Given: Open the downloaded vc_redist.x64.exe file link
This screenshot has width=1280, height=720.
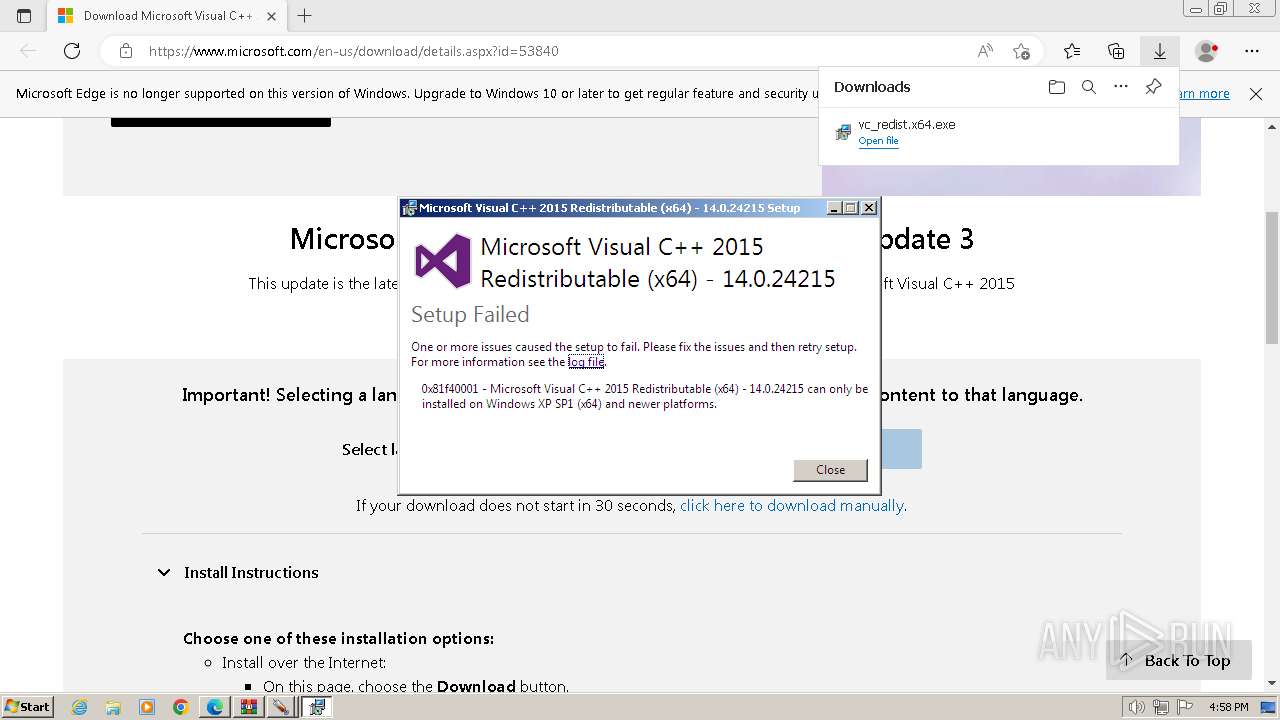Looking at the screenshot, I should pos(878,141).
